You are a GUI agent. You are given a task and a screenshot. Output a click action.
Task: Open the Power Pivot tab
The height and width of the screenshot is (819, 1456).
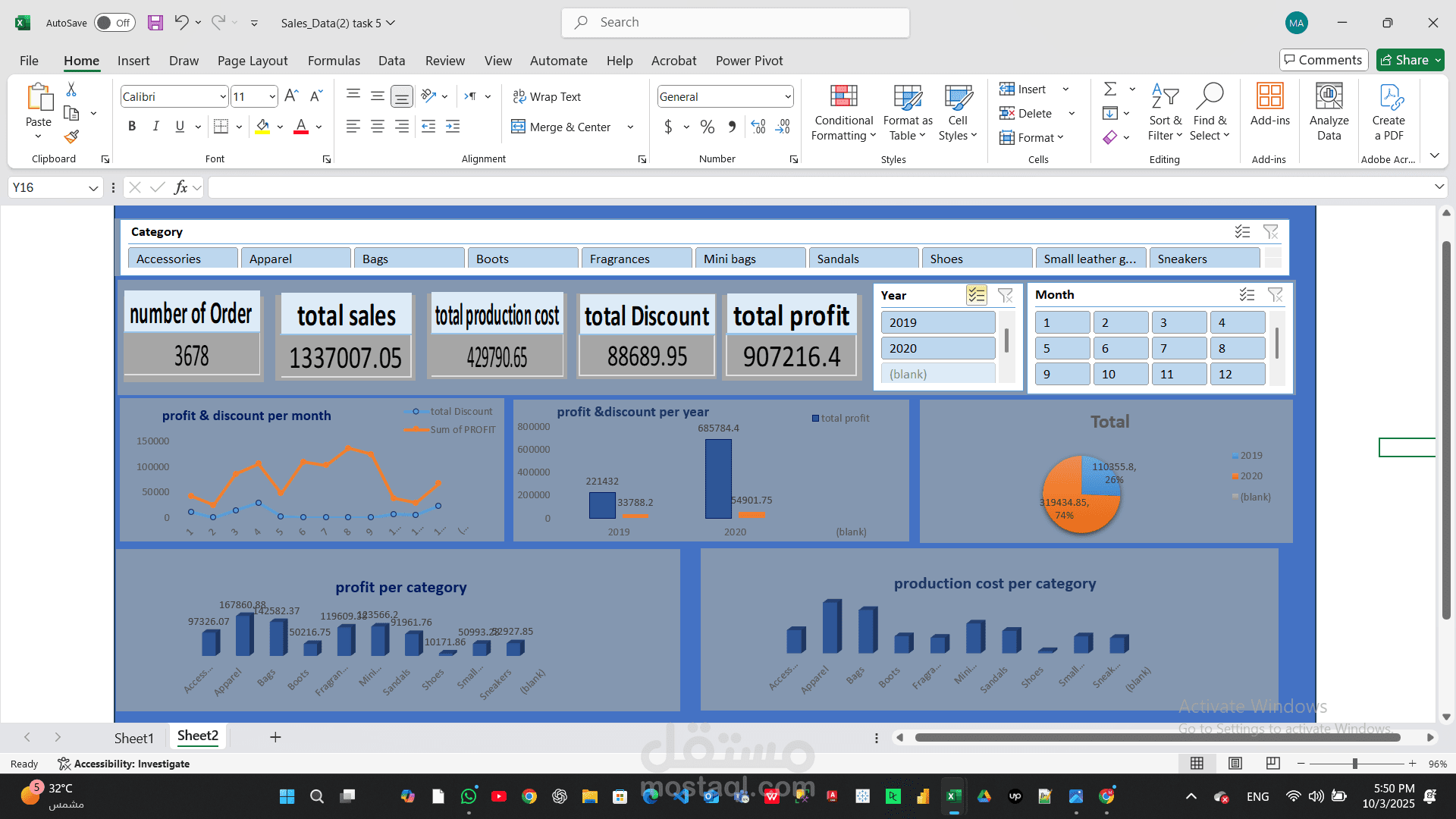click(748, 61)
